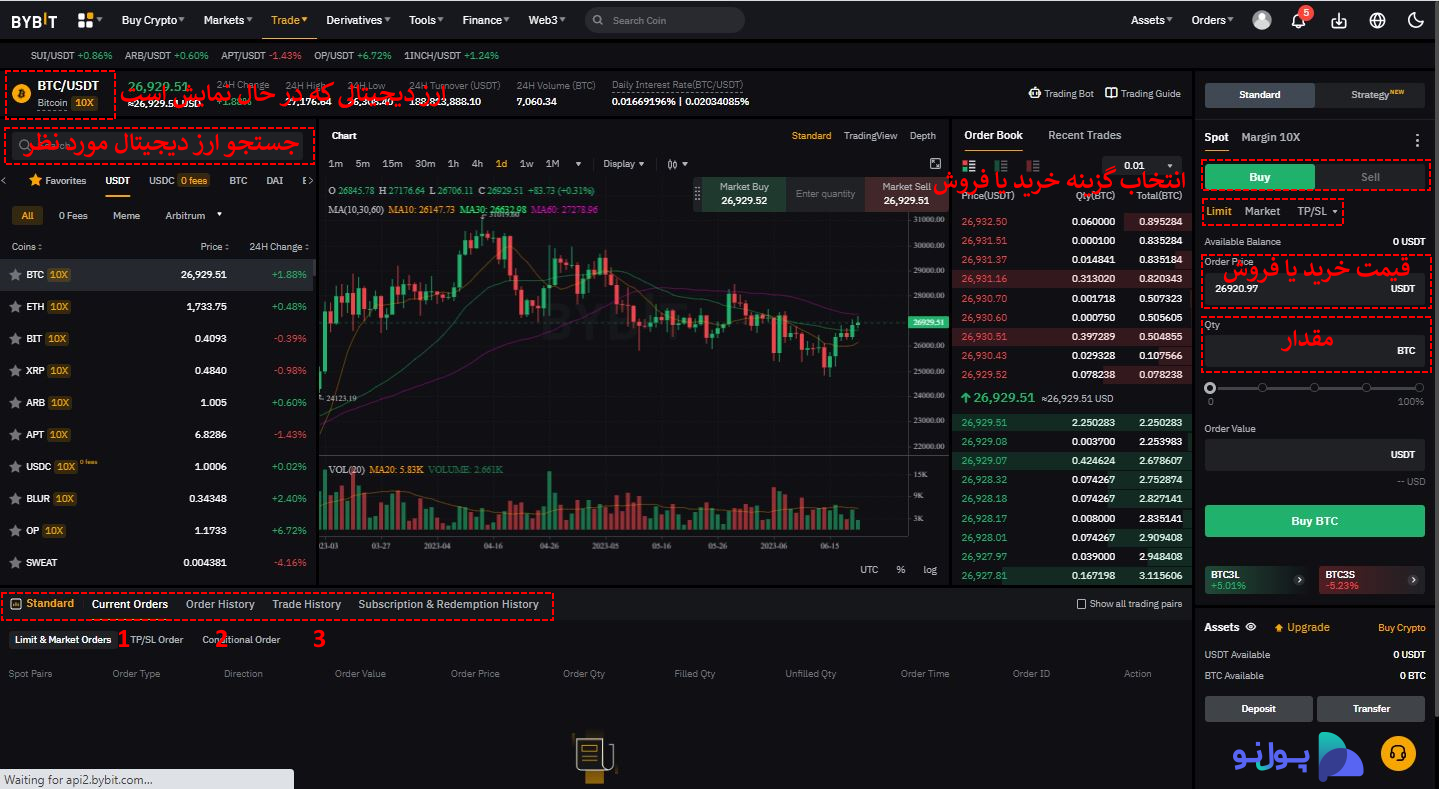Screen dimensions: 1439x789
Task: Select the Meme coin filter
Action: tap(126, 215)
